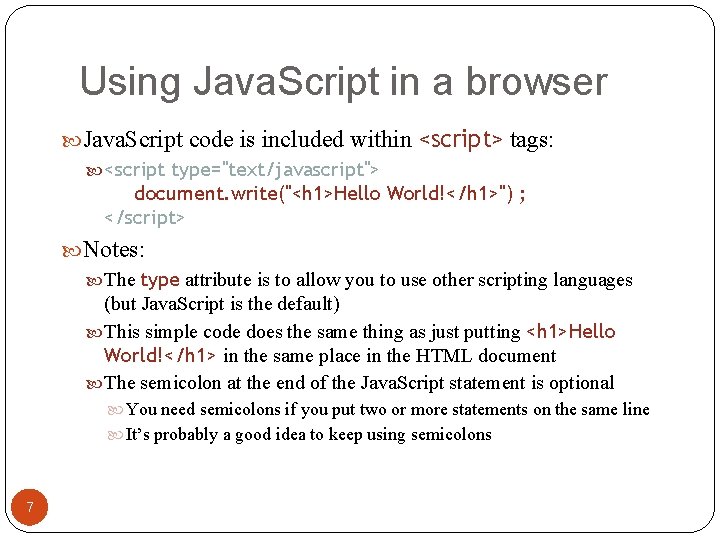The width and height of the screenshot is (720, 540).
Task: Click the line 'You need semicolons if you put two'
Action: pos(388,409)
